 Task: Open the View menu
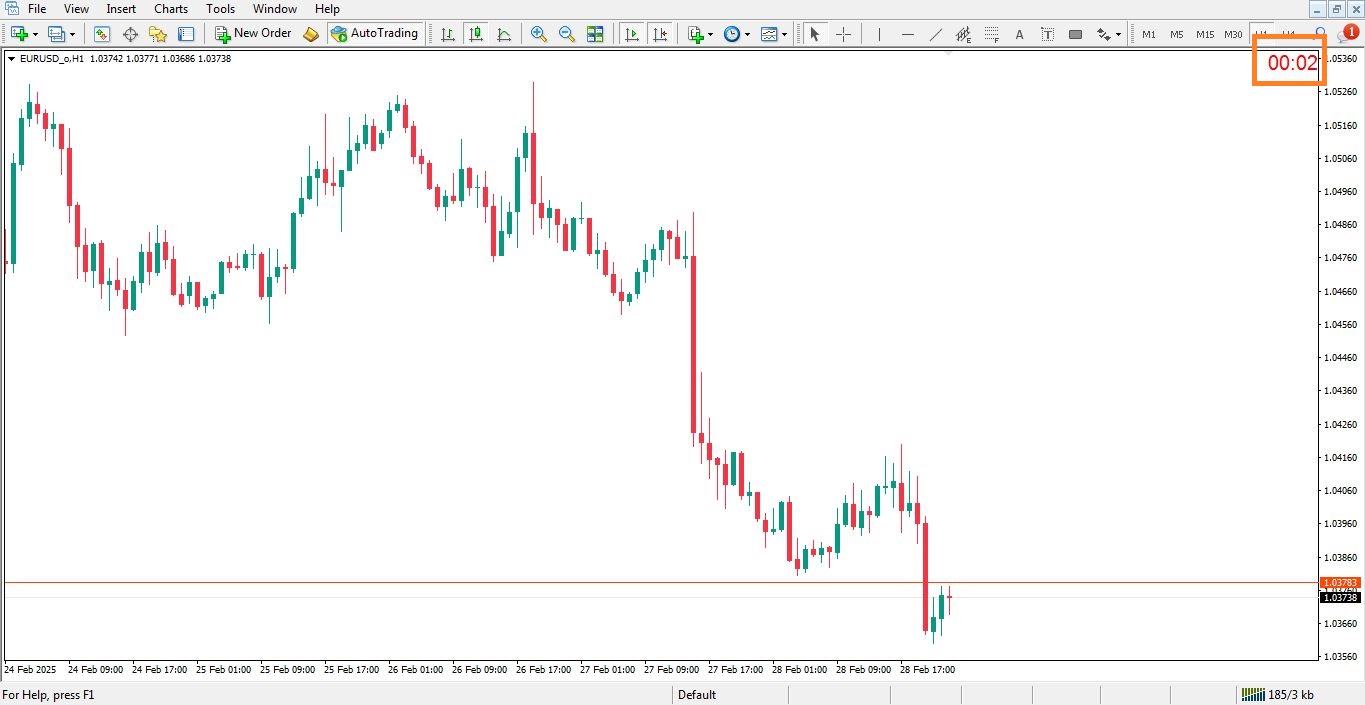pyautogui.click(x=76, y=9)
